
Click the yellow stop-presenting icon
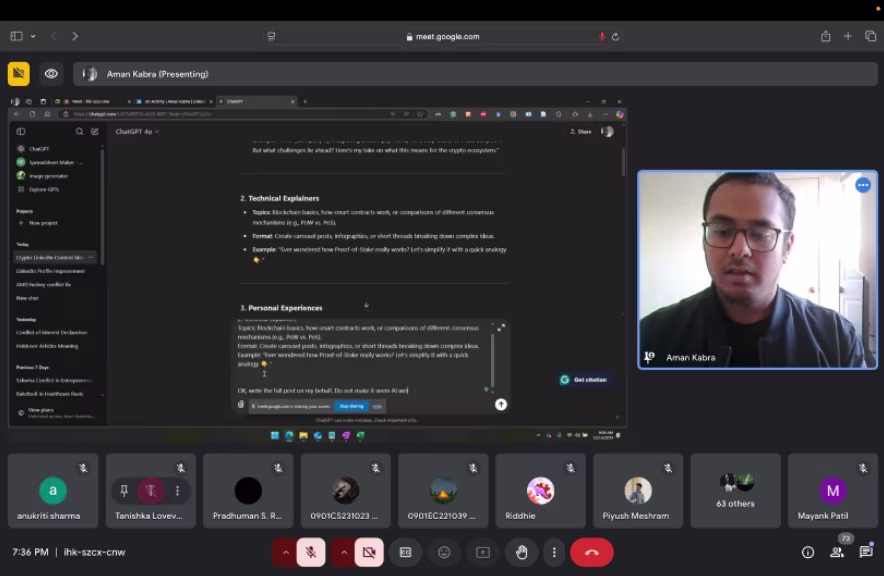click(19, 74)
